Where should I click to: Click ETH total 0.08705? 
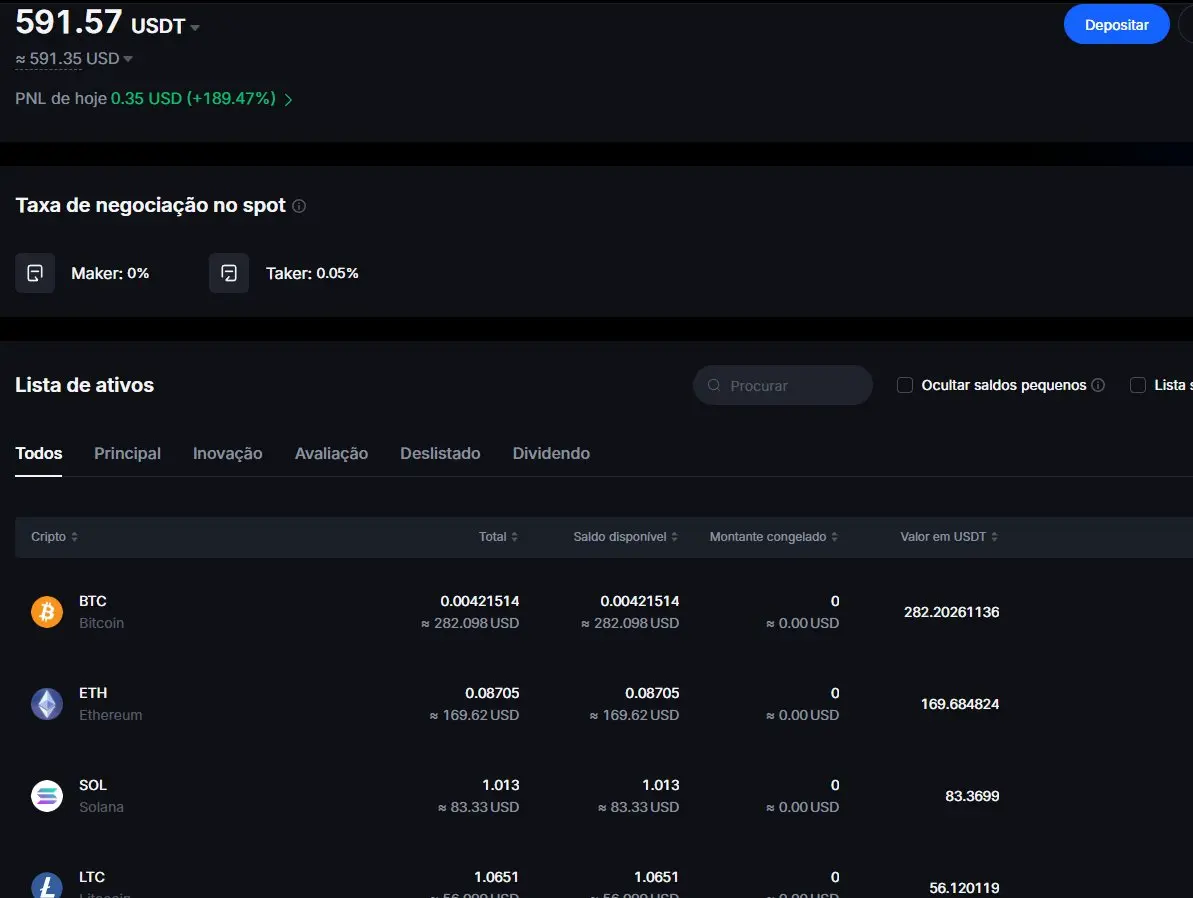coord(492,693)
